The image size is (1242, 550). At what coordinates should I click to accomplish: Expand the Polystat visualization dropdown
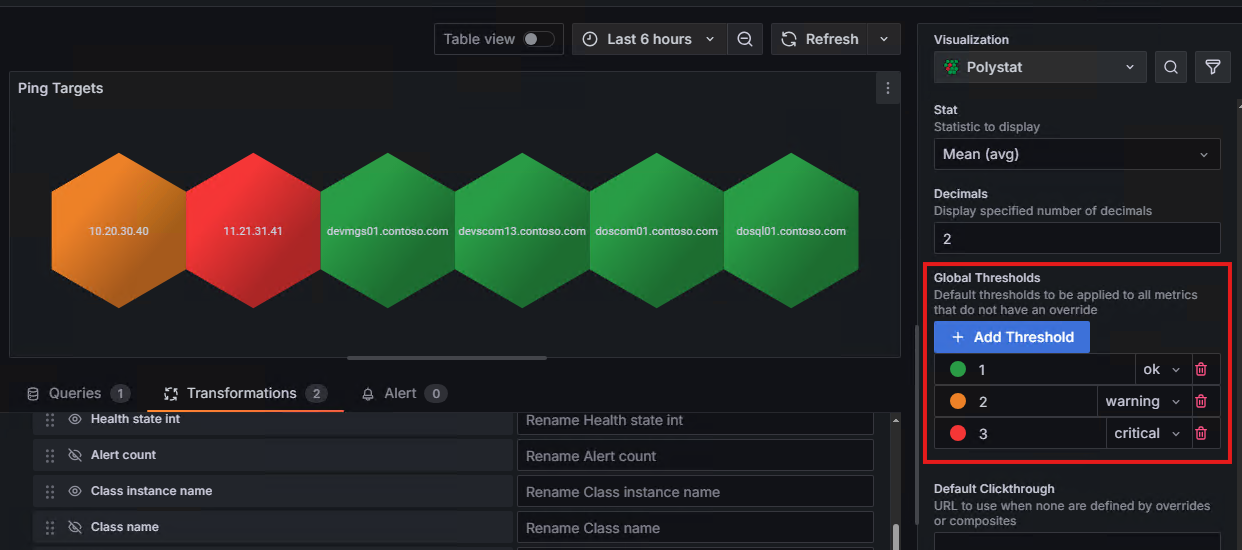point(1039,67)
